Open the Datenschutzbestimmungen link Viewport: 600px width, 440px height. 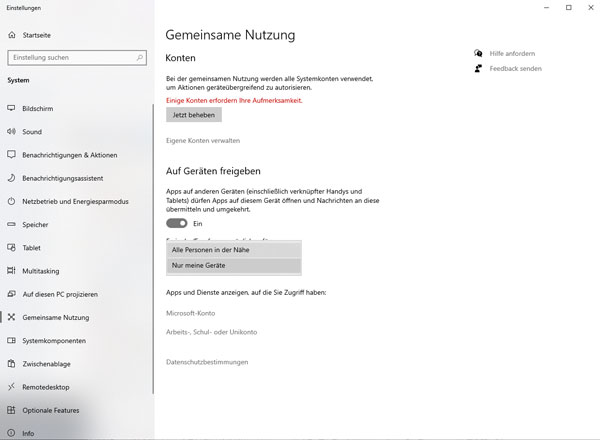coord(207,362)
